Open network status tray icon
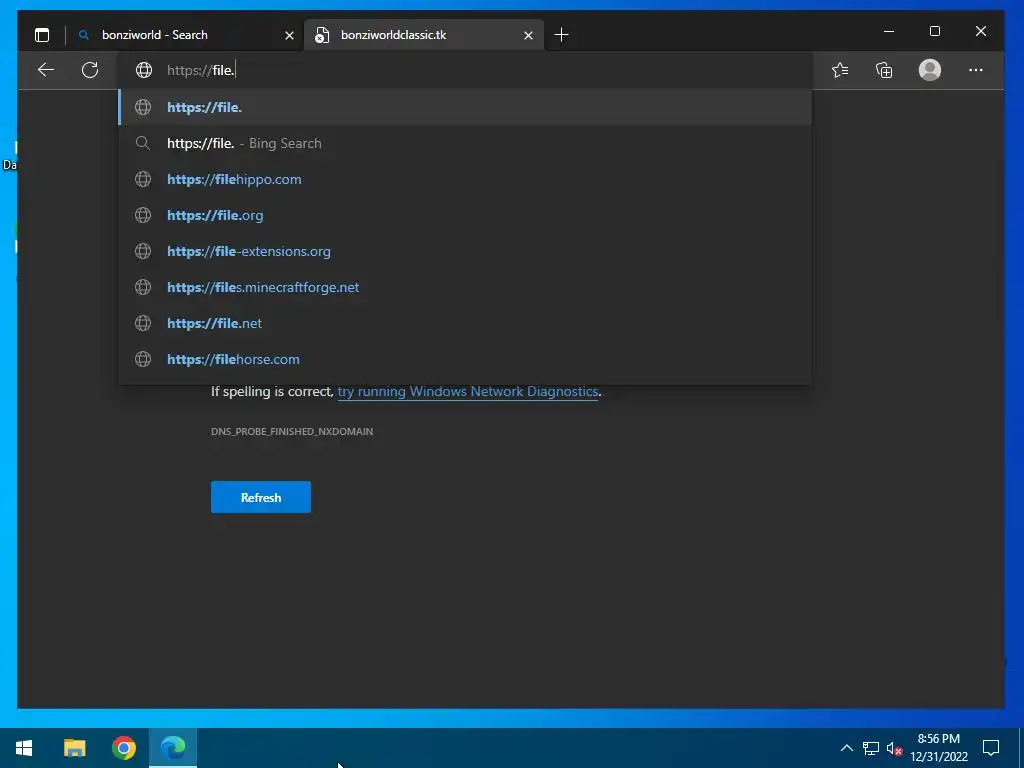The height and width of the screenshot is (768, 1024). coord(871,748)
